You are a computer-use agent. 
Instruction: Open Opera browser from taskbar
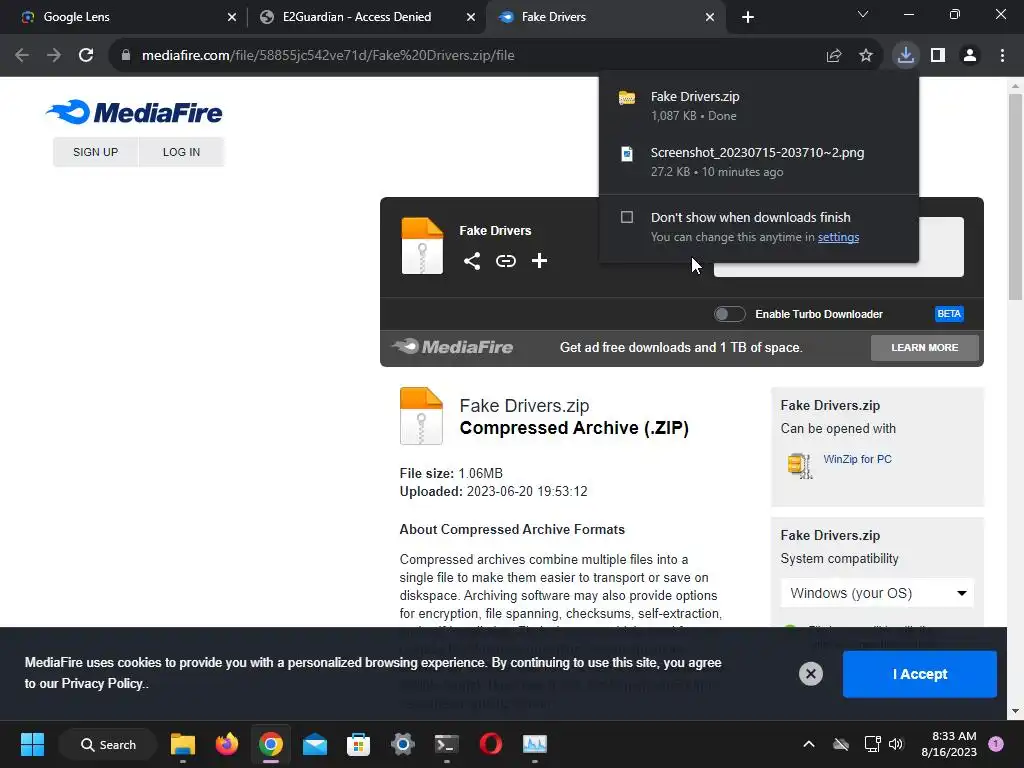pyautogui.click(x=490, y=744)
